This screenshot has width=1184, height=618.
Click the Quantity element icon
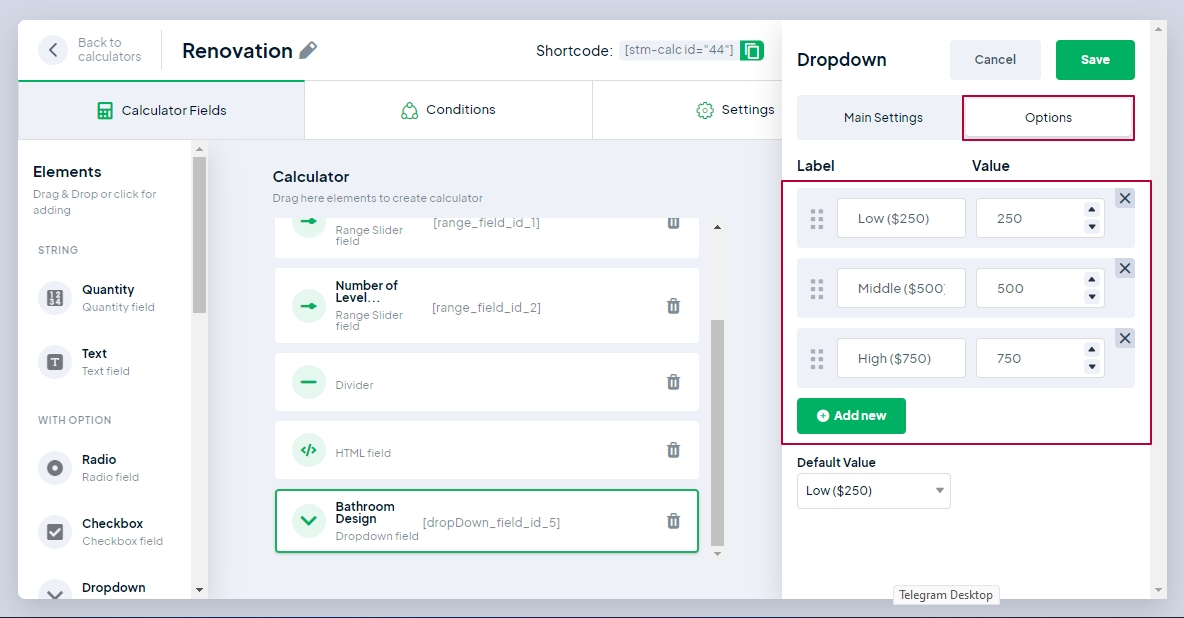pos(54,298)
